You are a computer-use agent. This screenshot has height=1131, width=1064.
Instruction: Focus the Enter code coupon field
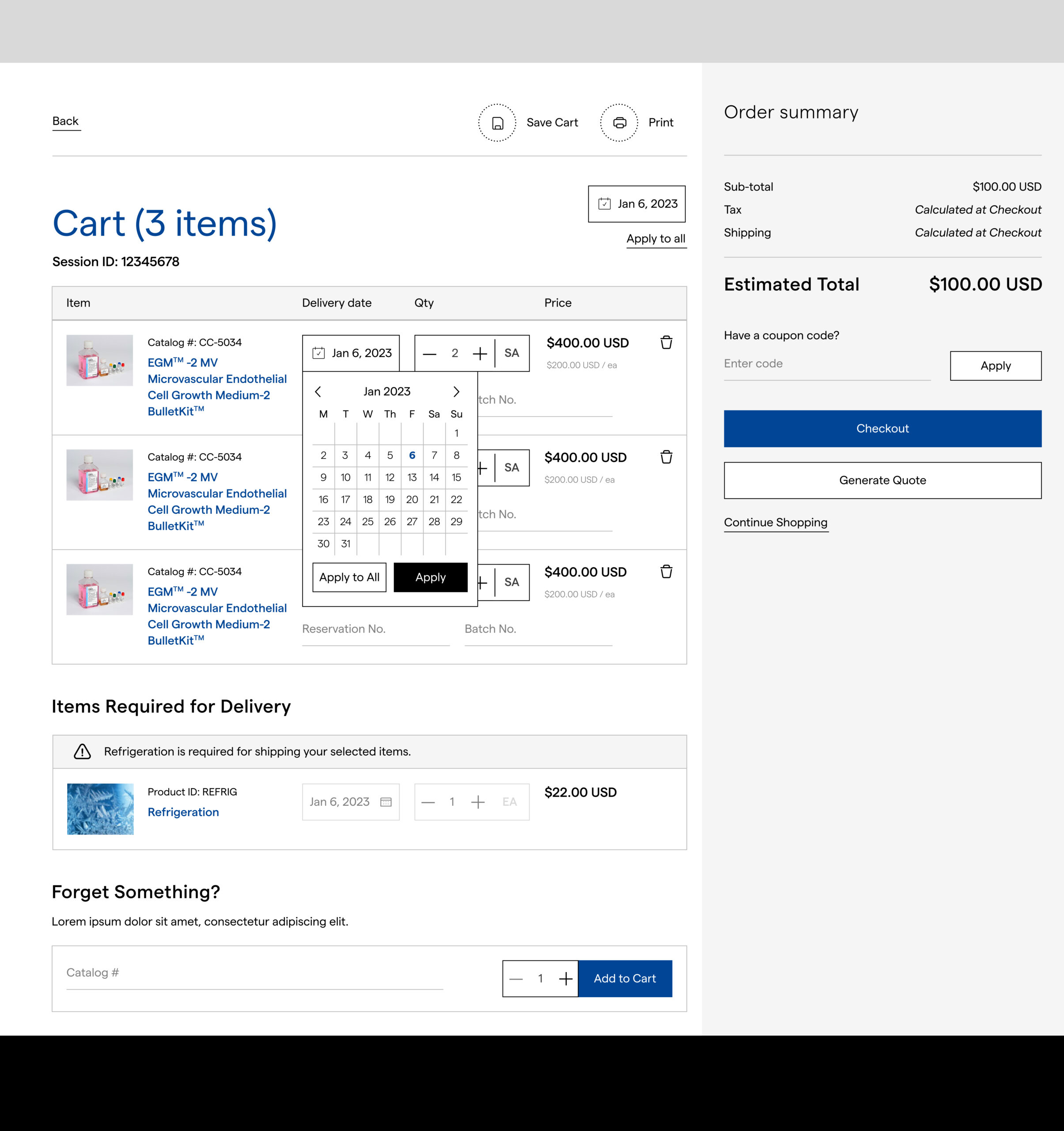coord(826,364)
